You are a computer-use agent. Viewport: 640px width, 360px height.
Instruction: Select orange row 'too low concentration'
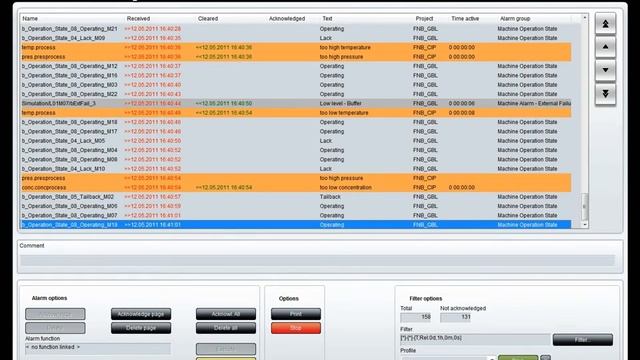point(296,188)
